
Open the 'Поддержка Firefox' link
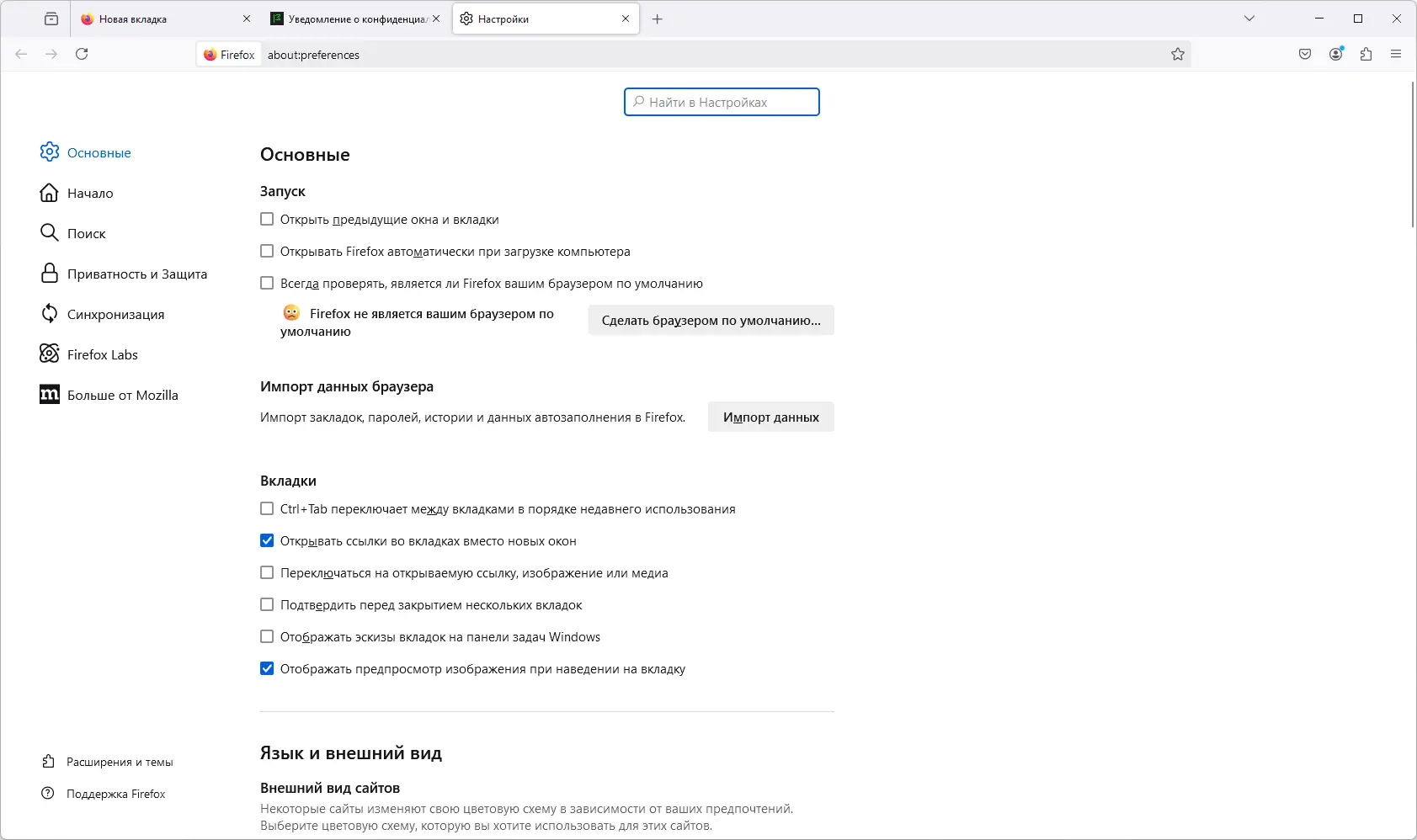[x=115, y=794]
